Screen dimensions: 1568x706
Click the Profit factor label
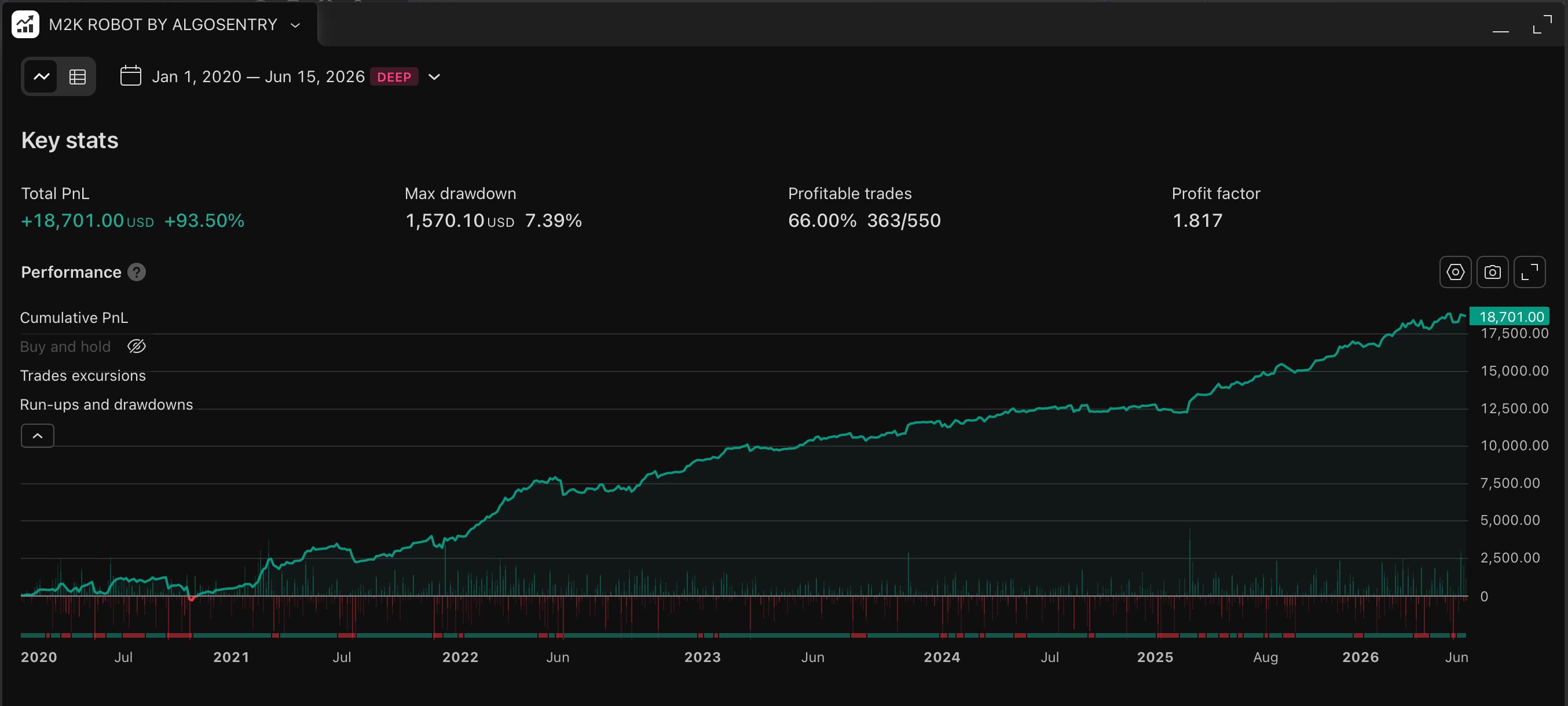coord(1216,193)
